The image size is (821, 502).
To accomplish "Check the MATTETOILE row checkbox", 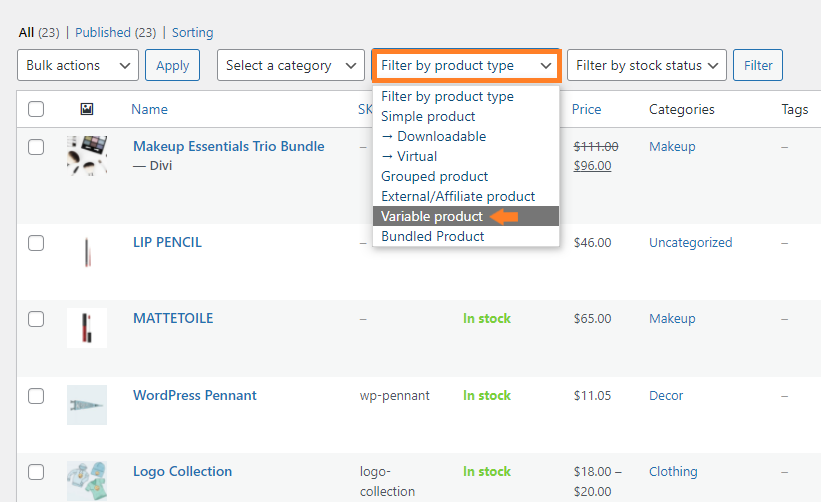I will click(36, 319).
